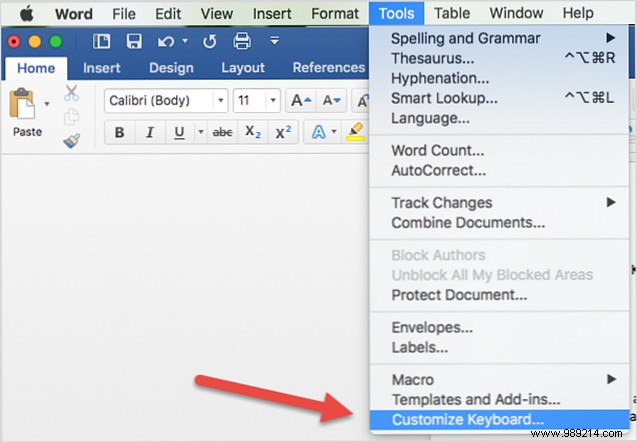Image resolution: width=637 pixels, height=442 pixels.
Task: Choose Smart Lookup... from Tools menu
Action: coord(500,98)
